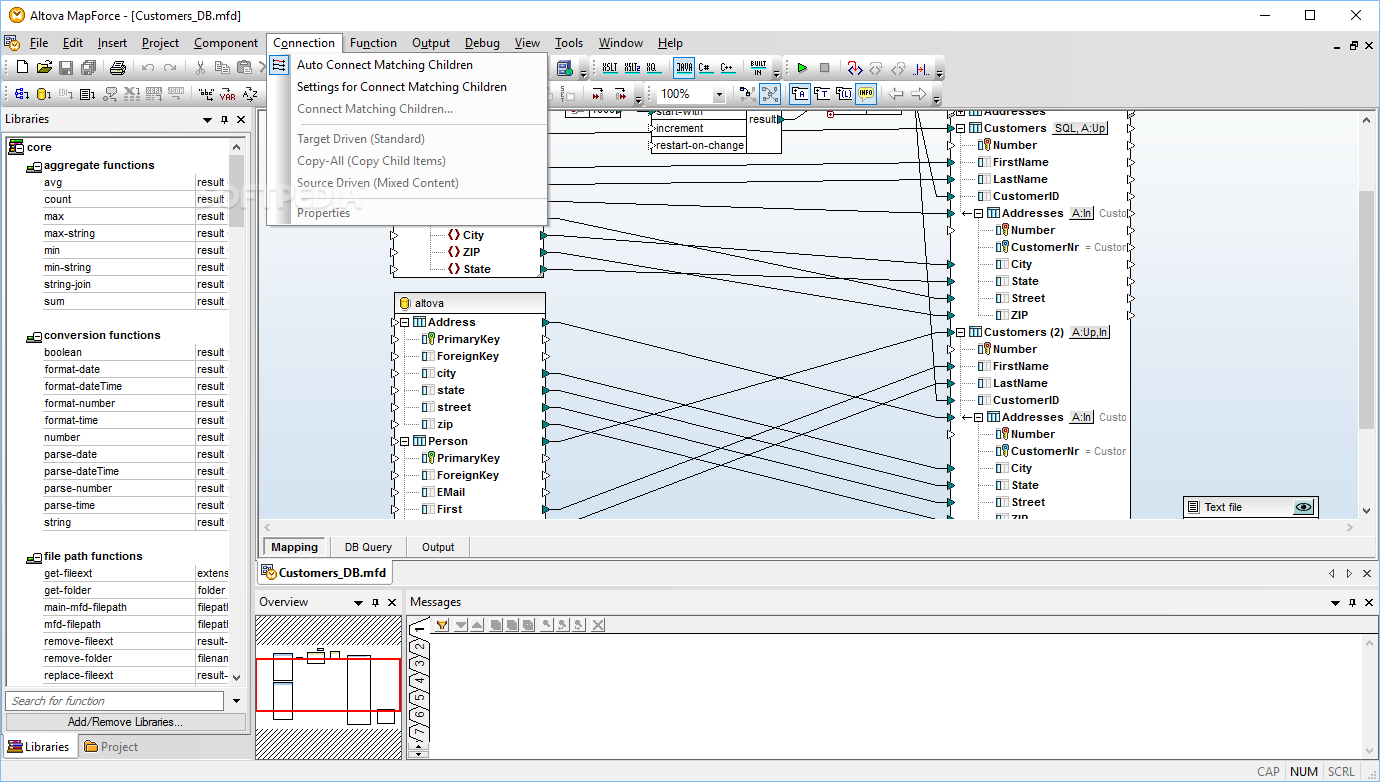The image size is (1380, 782).
Task: Toggle connectors from source to target
Action: pos(769,94)
